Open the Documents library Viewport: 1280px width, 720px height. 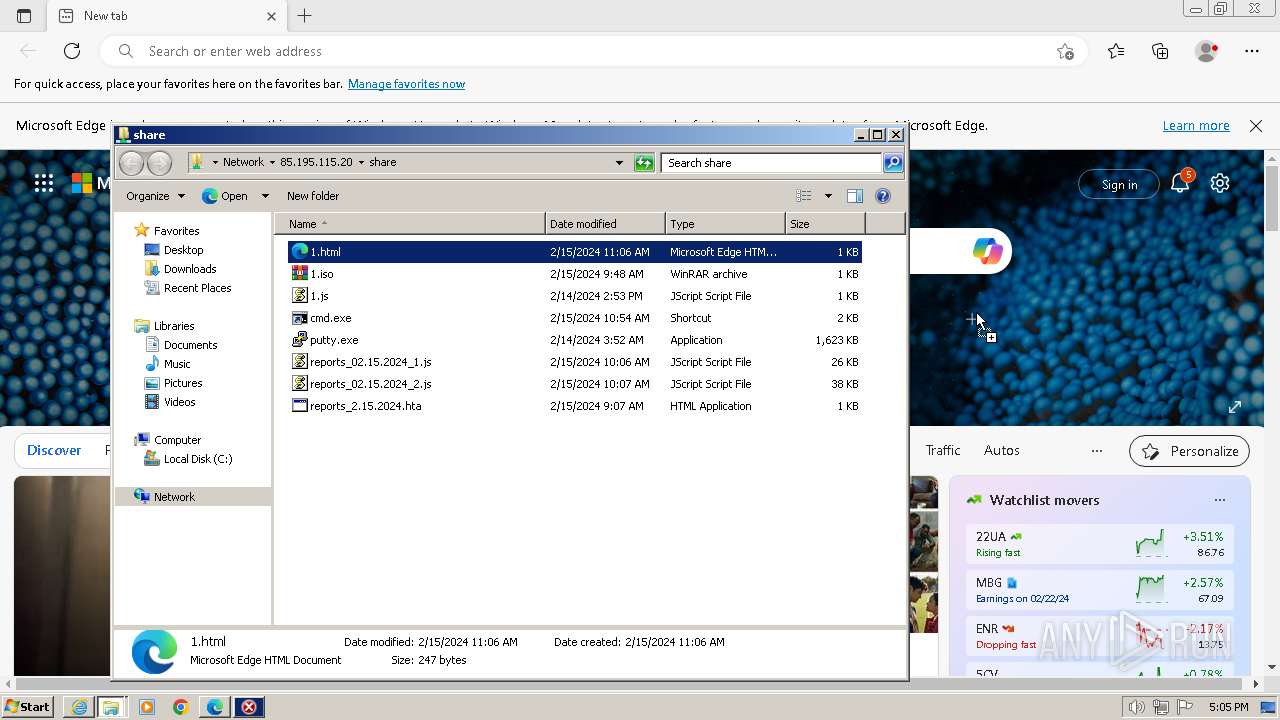(x=190, y=345)
